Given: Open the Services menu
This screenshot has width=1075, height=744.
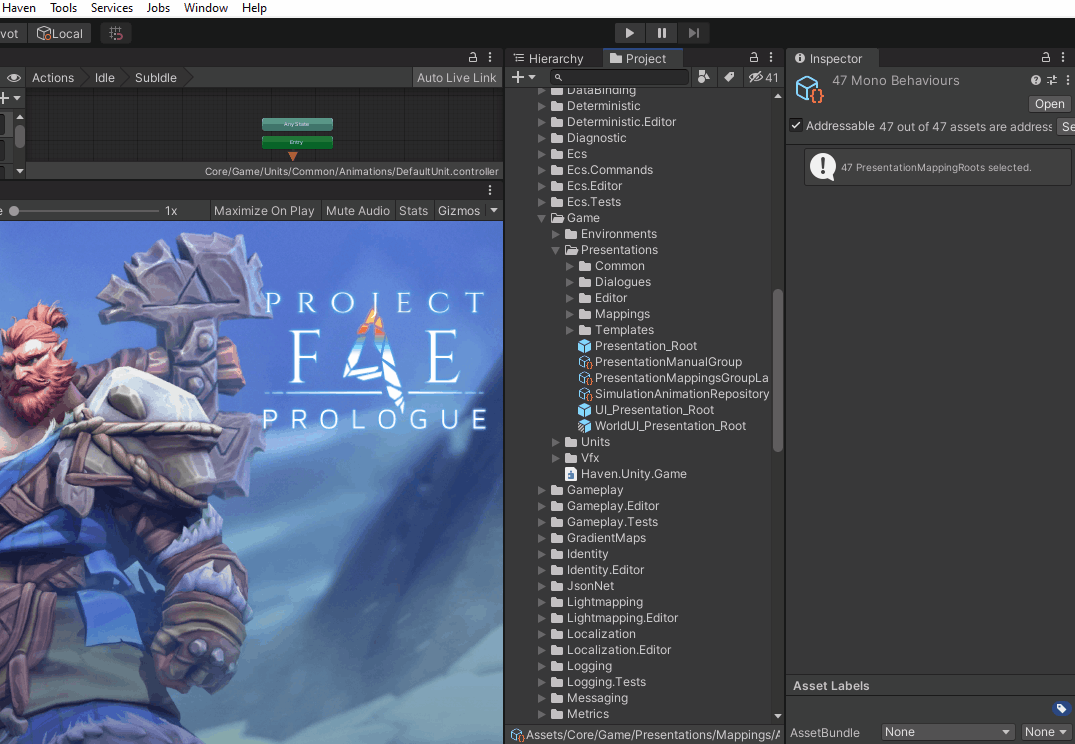Looking at the screenshot, I should 112,8.
